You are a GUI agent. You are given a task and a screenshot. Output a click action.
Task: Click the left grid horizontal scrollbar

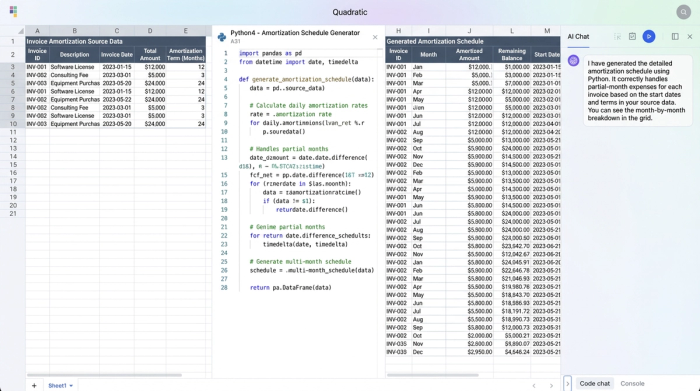click(104, 375)
